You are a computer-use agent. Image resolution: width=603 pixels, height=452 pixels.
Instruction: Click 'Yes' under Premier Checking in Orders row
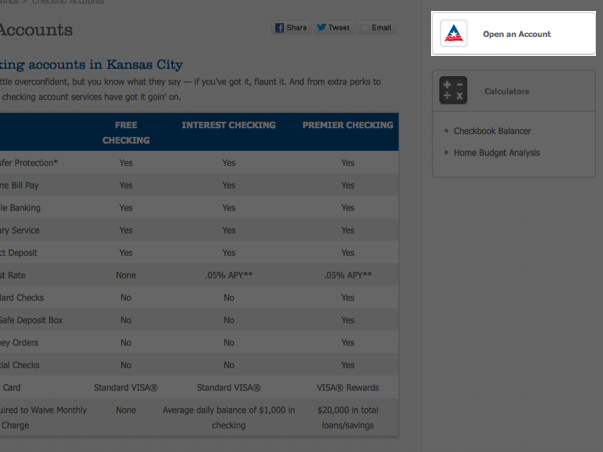tap(348, 342)
